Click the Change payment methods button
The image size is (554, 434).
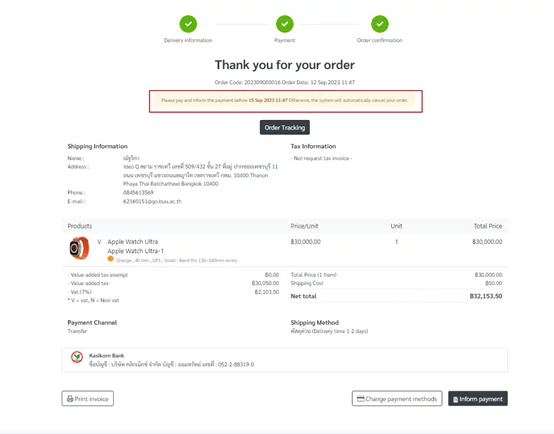pyautogui.click(x=397, y=398)
